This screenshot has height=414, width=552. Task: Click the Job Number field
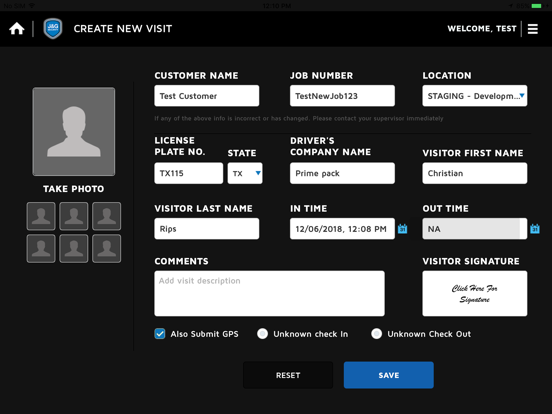point(342,96)
